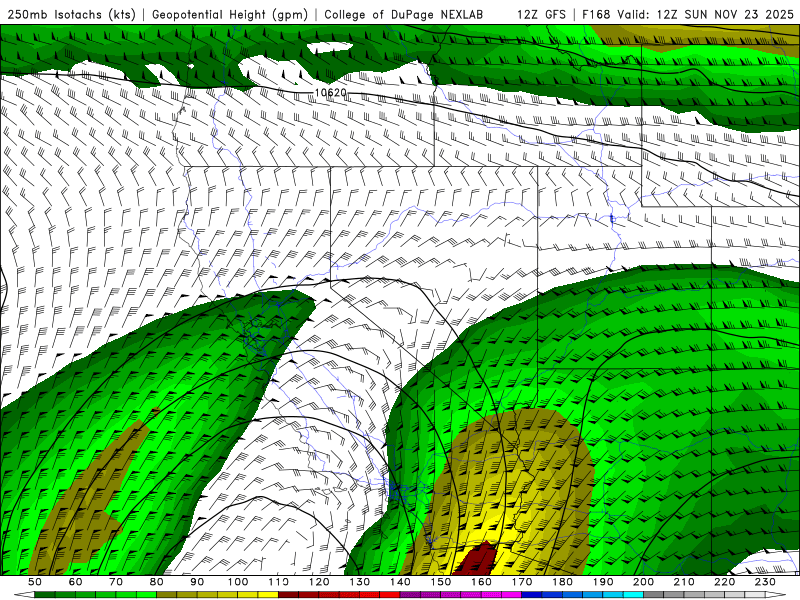
Task: Select the 190 value on the color scale
Action: [x=603, y=582]
